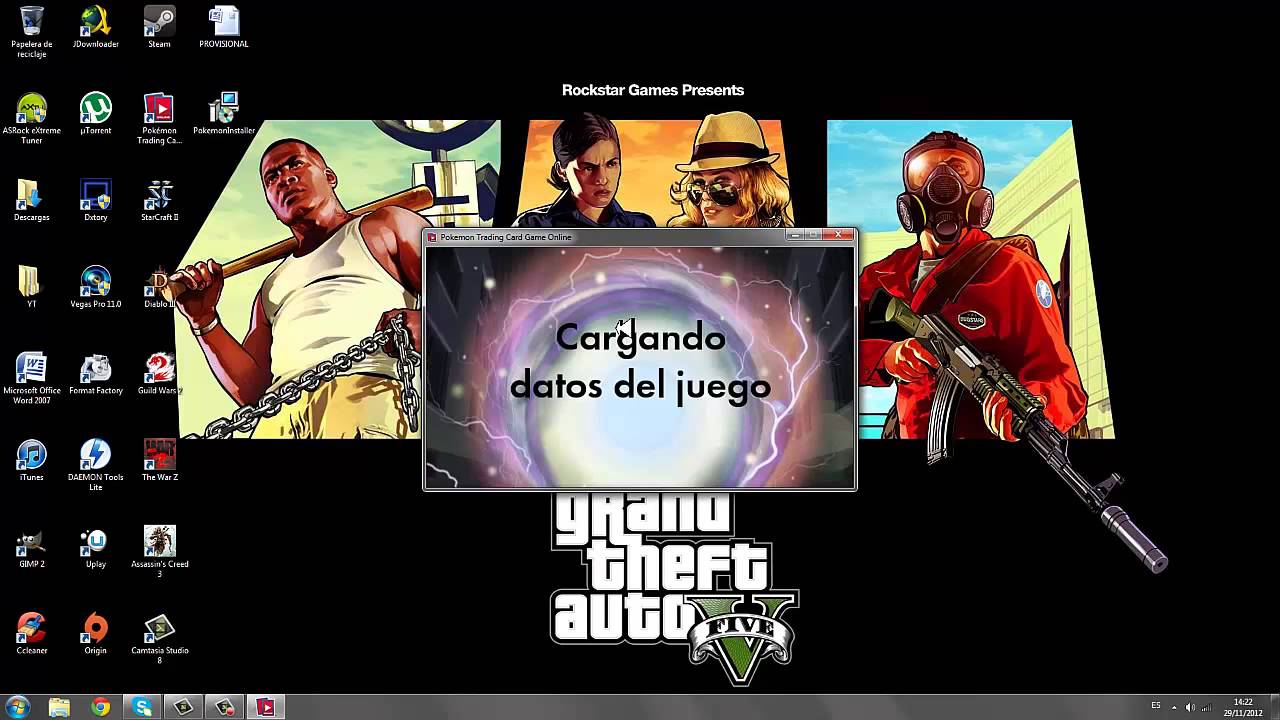Select the µTorrent desktop icon
The height and width of the screenshot is (720, 1280).
tap(96, 114)
